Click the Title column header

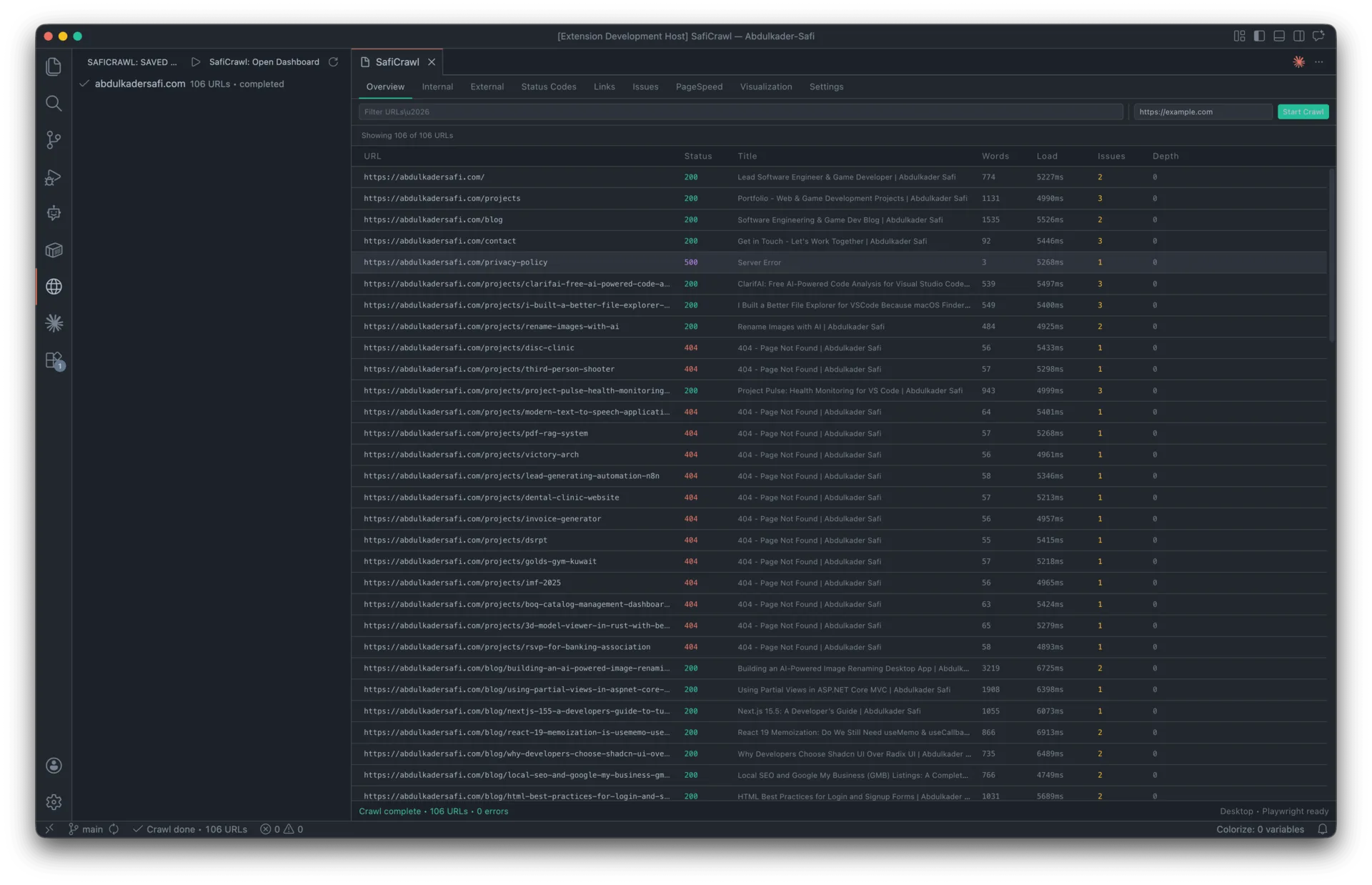point(747,156)
